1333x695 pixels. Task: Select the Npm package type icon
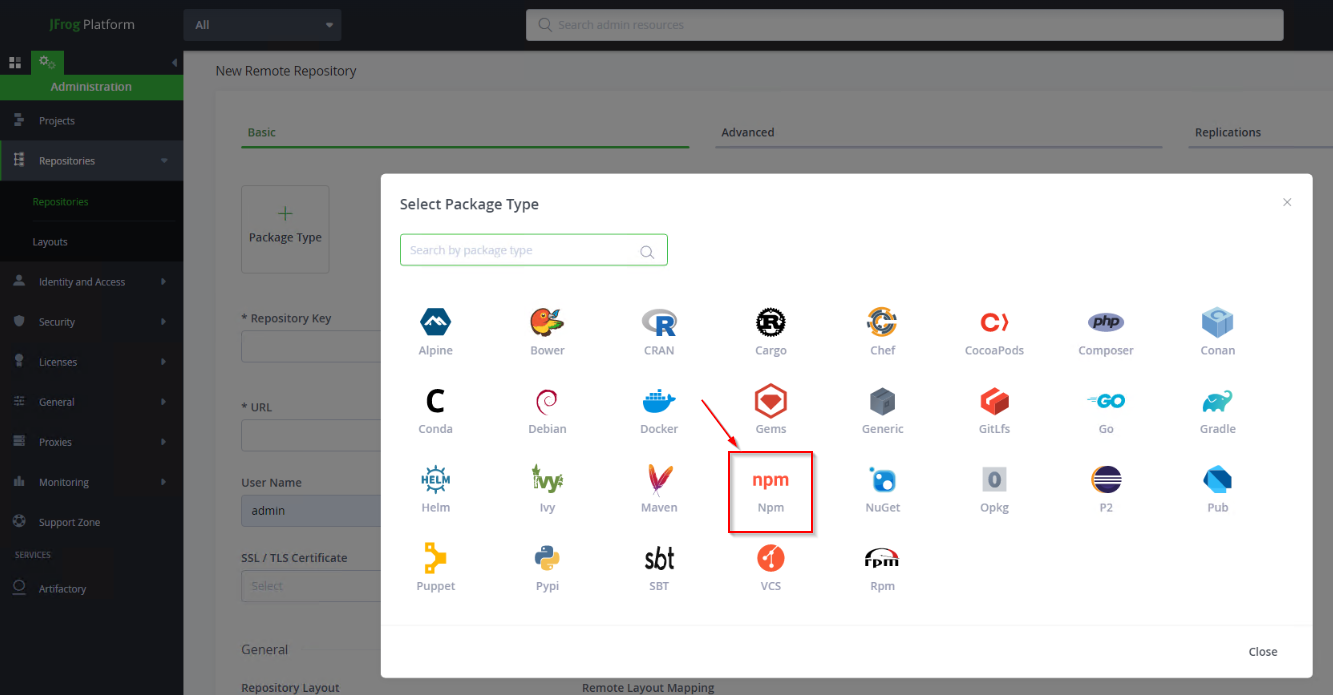point(770,481)
